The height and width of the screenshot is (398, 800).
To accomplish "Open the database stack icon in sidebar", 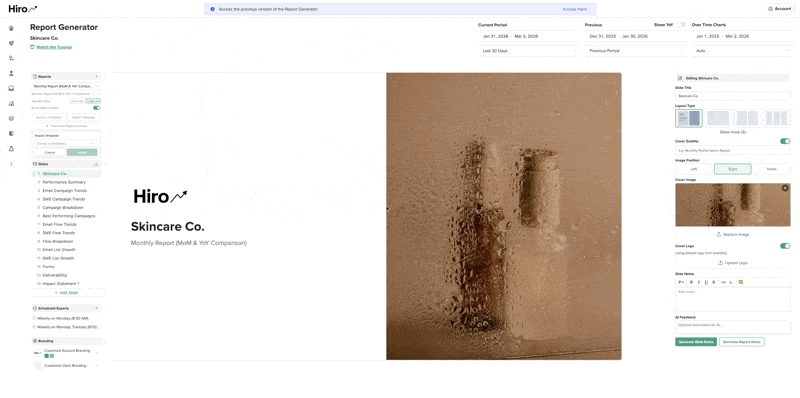I will click(x=11, y=118).
